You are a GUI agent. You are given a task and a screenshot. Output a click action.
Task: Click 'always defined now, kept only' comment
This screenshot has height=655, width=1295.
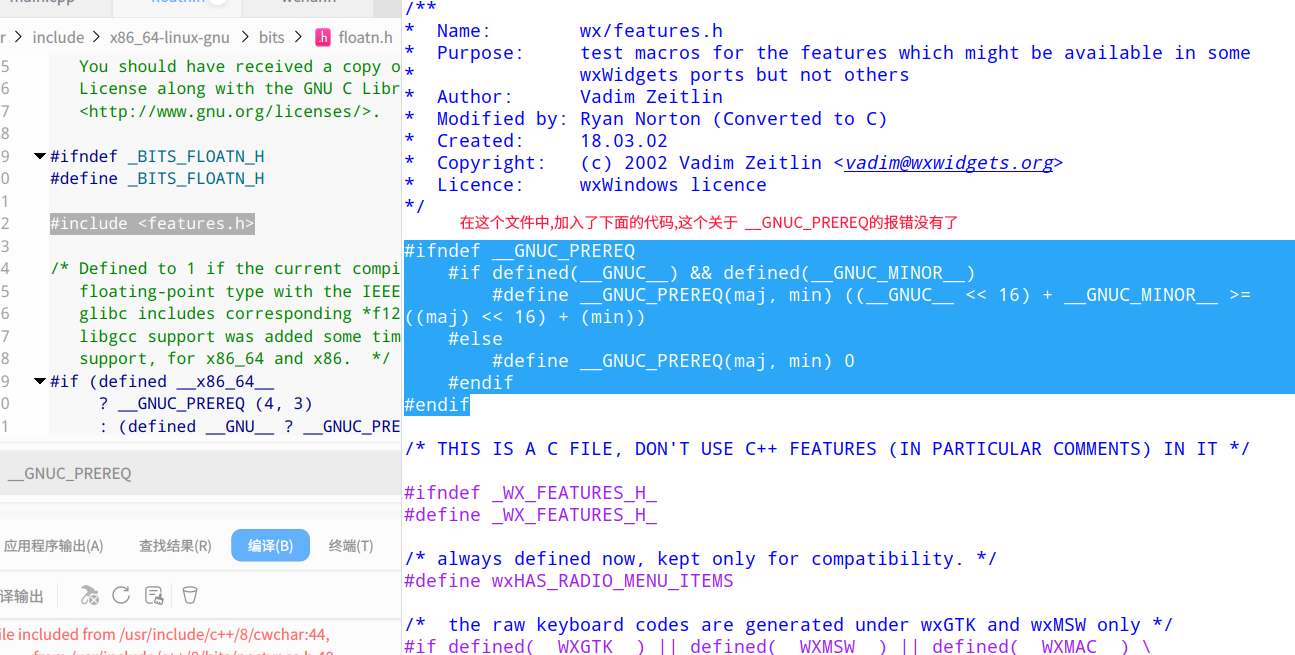[x=700, y=559]
